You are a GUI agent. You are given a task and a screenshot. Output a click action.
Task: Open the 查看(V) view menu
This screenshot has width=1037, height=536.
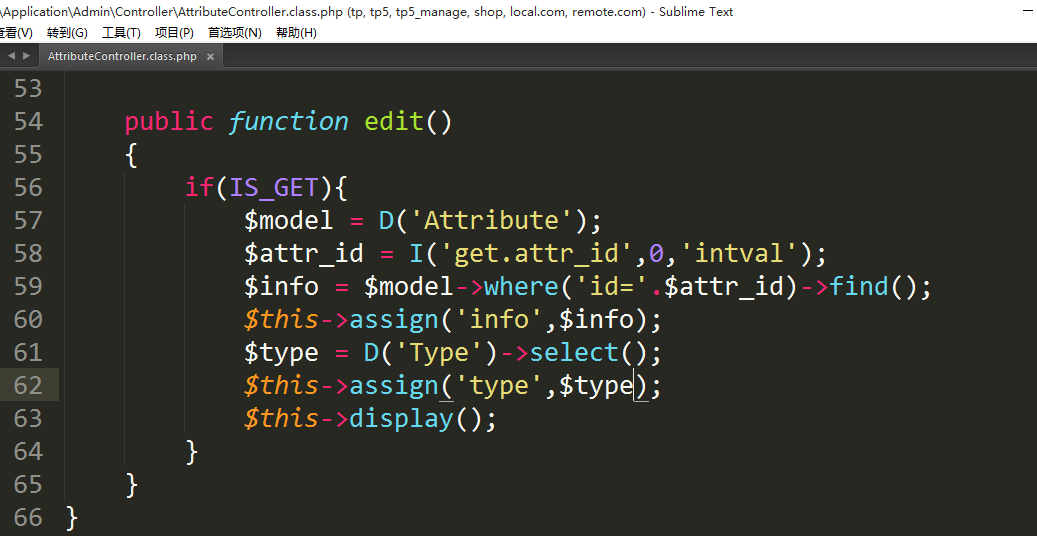(x=14, y=33)
